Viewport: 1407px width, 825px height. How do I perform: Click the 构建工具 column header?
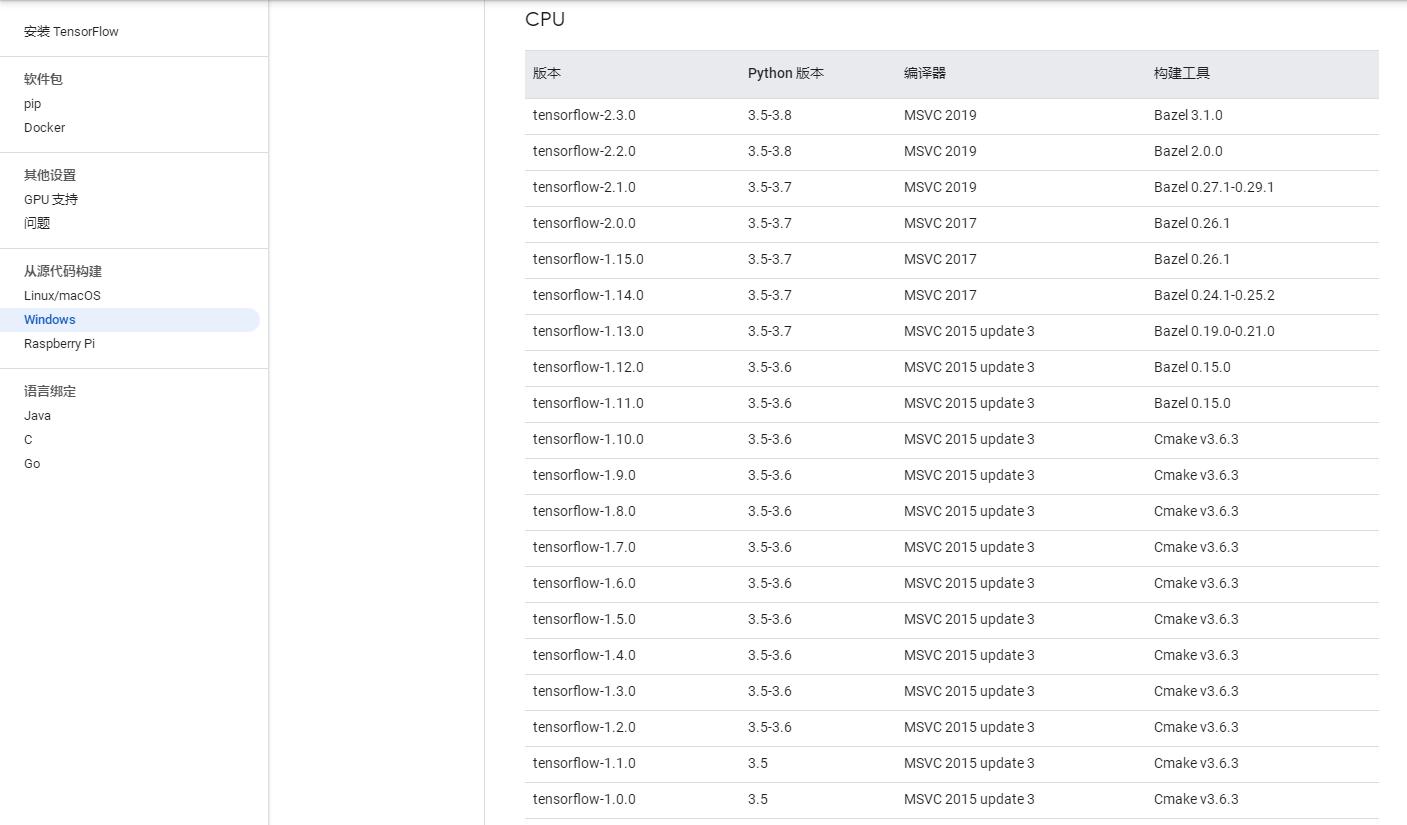click(x=1182, y=73)
